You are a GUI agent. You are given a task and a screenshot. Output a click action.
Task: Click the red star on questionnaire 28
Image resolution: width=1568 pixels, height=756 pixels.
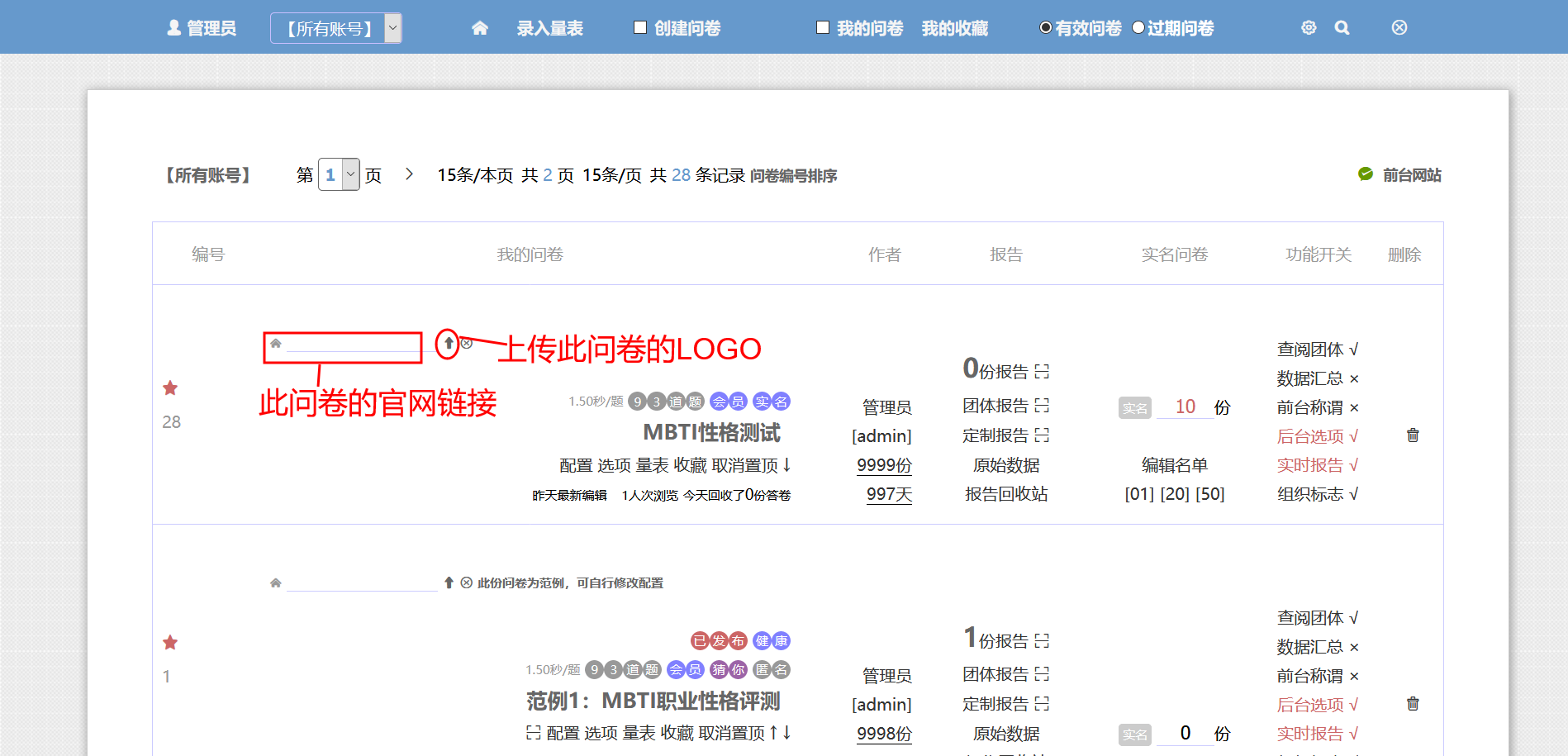[170, 388]
